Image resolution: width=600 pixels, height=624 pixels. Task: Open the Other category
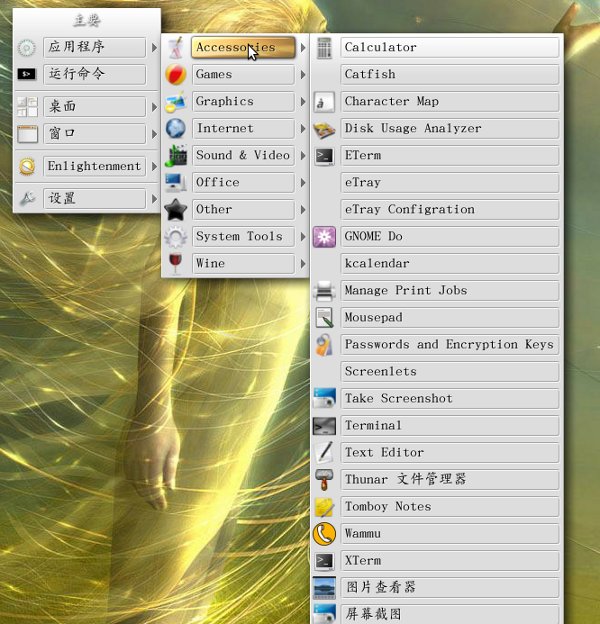243,210
